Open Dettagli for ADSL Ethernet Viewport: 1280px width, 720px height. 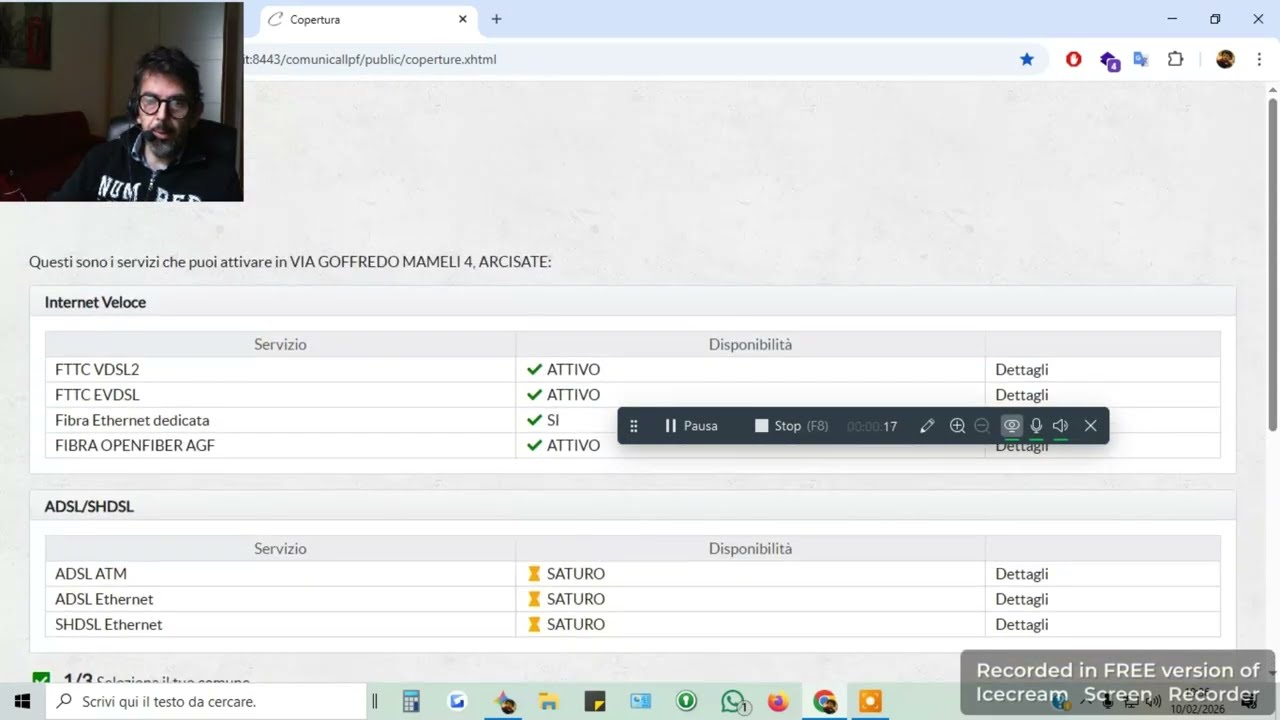1022,599
